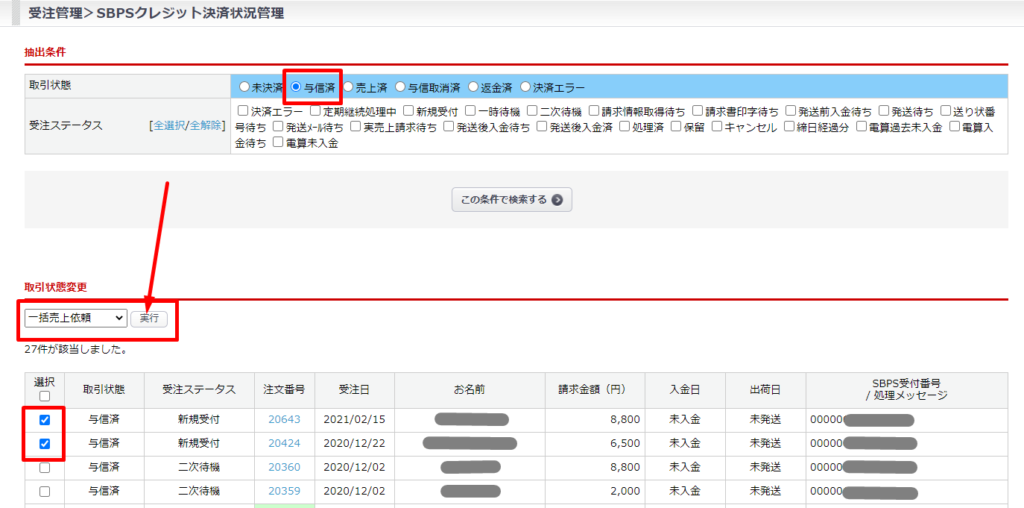Click the 全選択 link
The width and height of the screenshot is (1024, 508).
167,126
